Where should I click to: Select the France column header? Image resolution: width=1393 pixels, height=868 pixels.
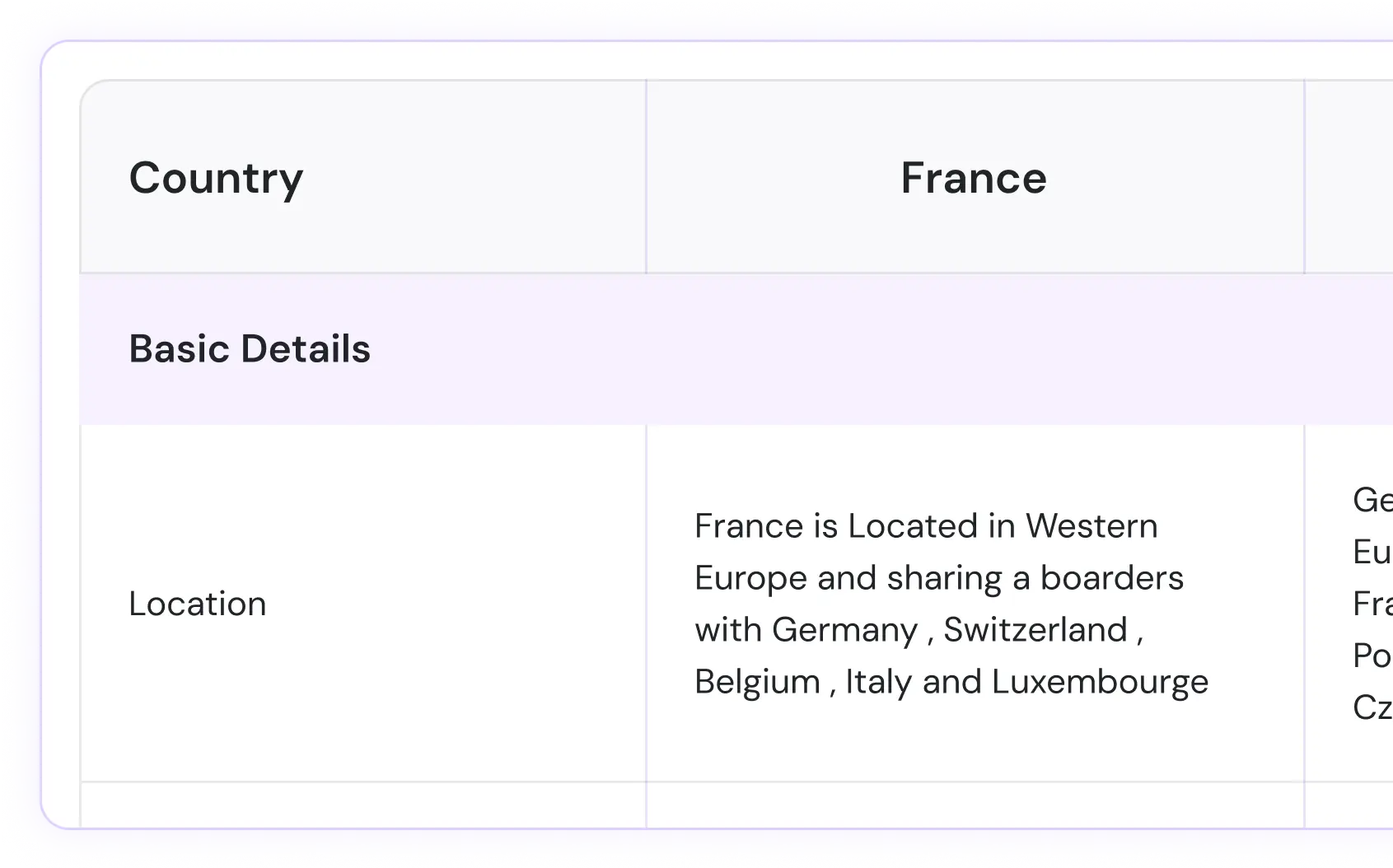coord(974,178)
